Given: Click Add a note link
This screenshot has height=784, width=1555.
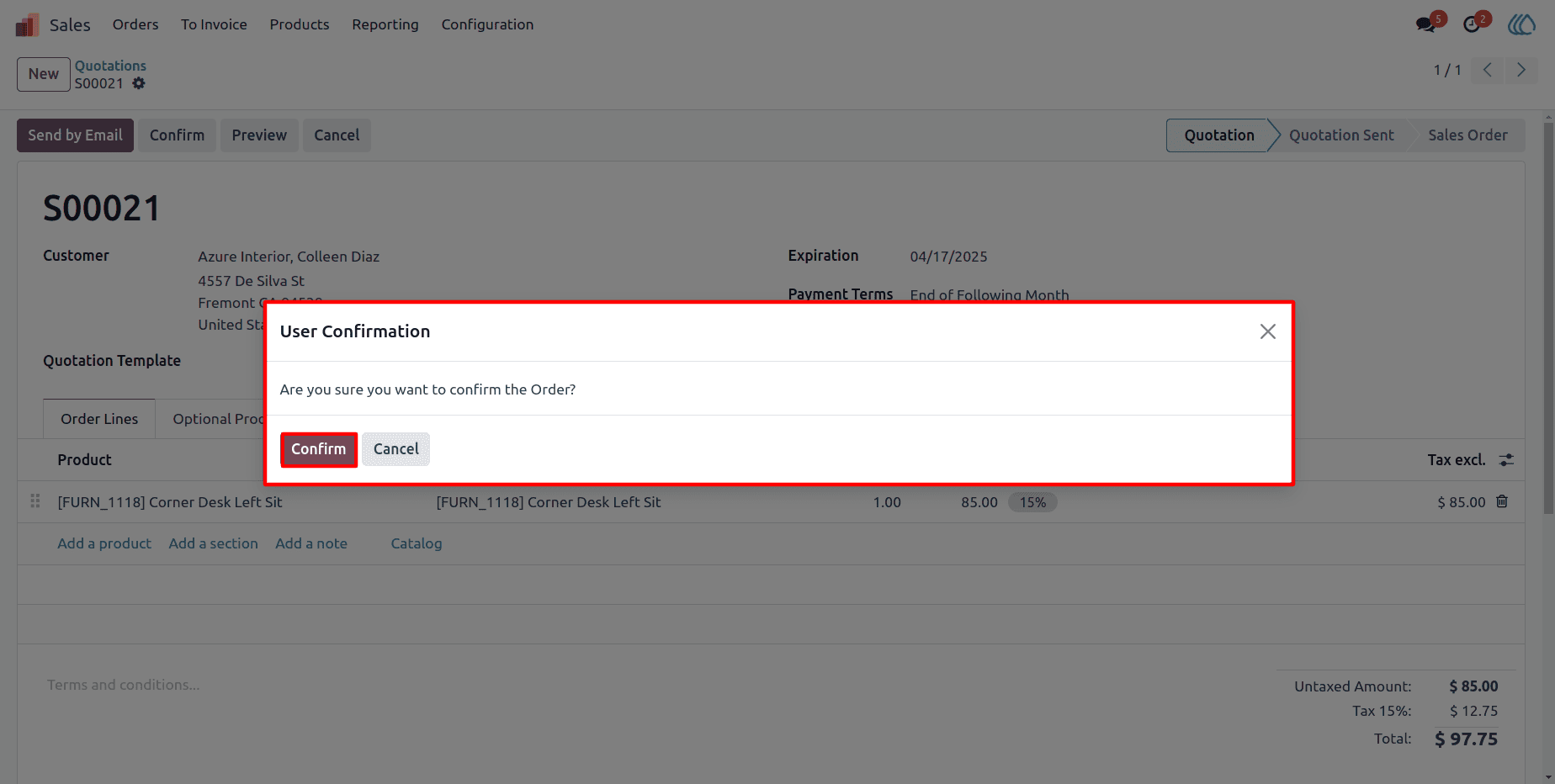Looking at the screenshot, I should point(311,543).
